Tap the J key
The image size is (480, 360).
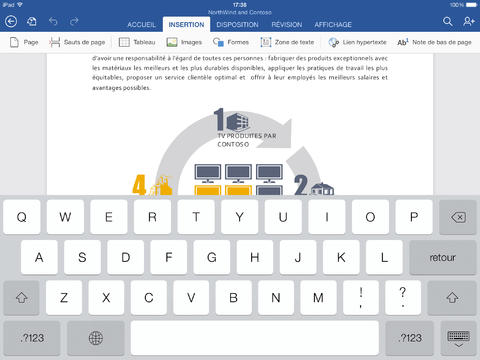pos(298,257)
